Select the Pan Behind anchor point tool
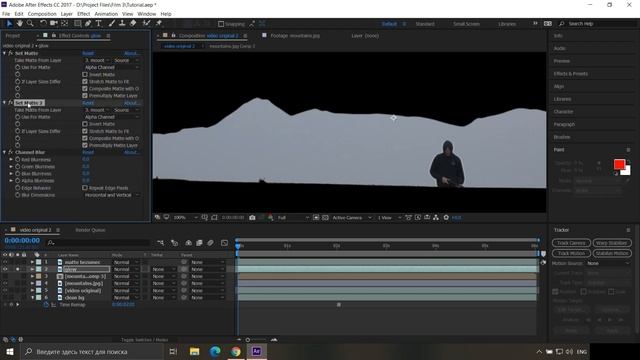Screen dimensions: 640x360 (x=64, y=24)
